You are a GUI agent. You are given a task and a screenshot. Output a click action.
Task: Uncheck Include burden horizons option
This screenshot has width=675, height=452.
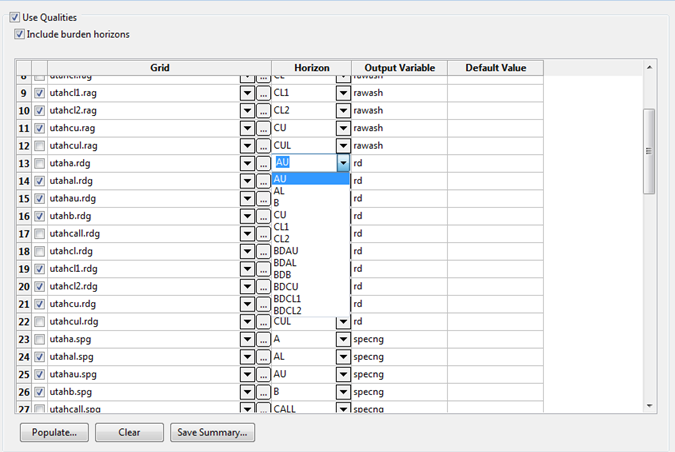coord(20,34)
